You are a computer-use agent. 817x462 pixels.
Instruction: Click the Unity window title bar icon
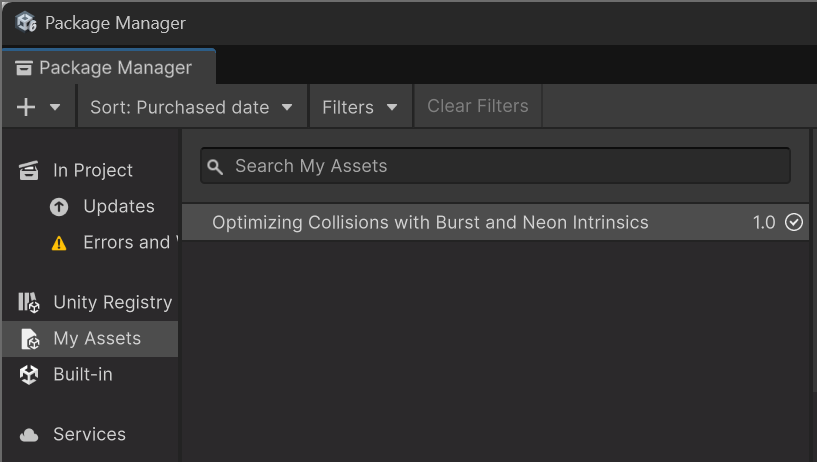(x=26, y=22)
